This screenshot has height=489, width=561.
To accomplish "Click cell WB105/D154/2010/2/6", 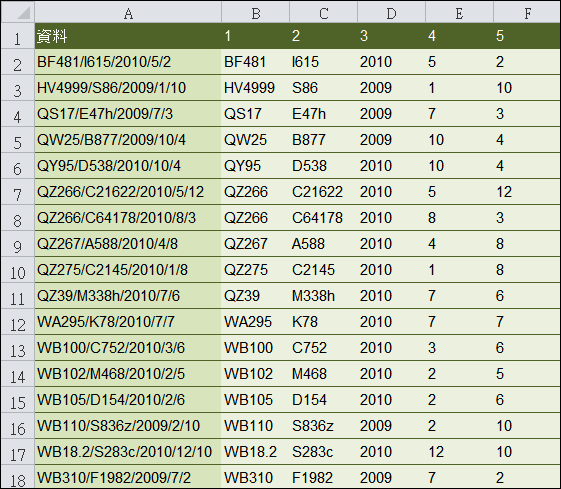I will pyautogui.click(x=128, y=400).
